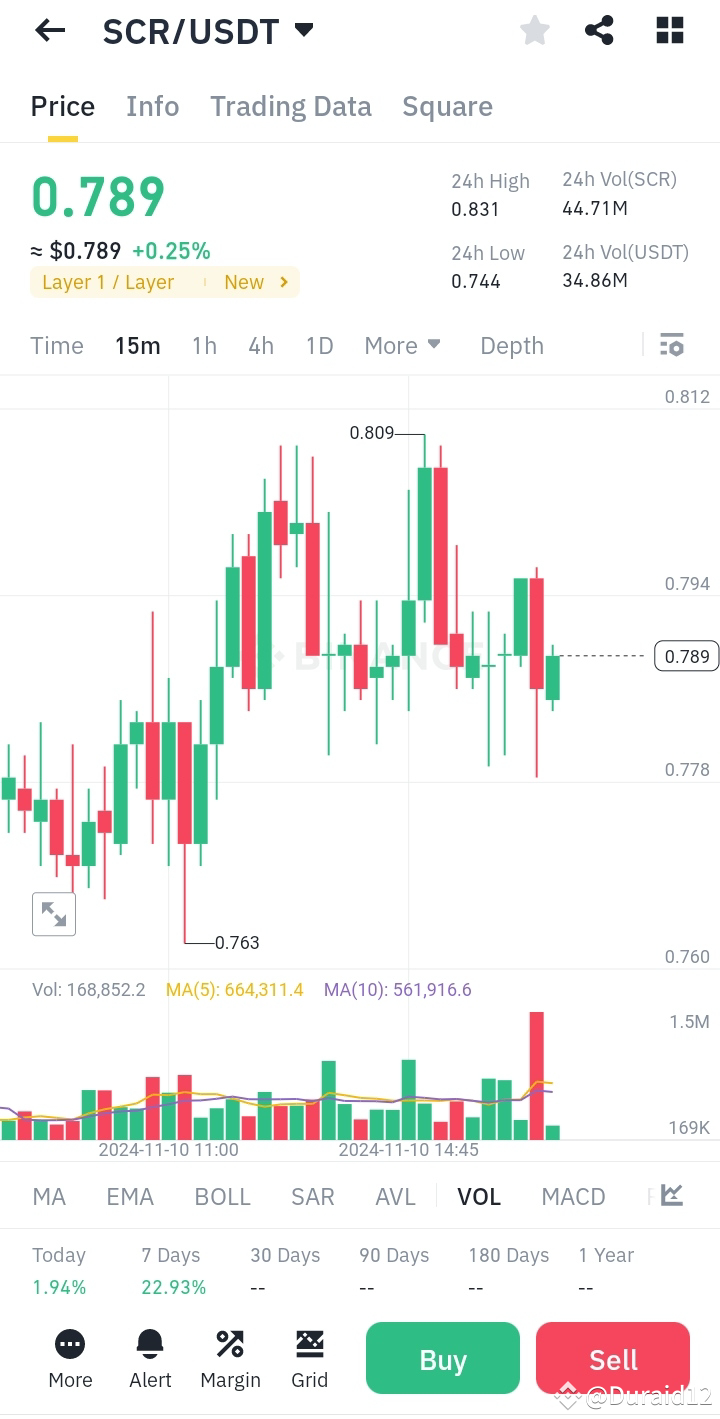Viewport: 720px width, 1419px height.
Task: Select the share icon to share chart
Action: pyautogui.click(x=599, y=30)
